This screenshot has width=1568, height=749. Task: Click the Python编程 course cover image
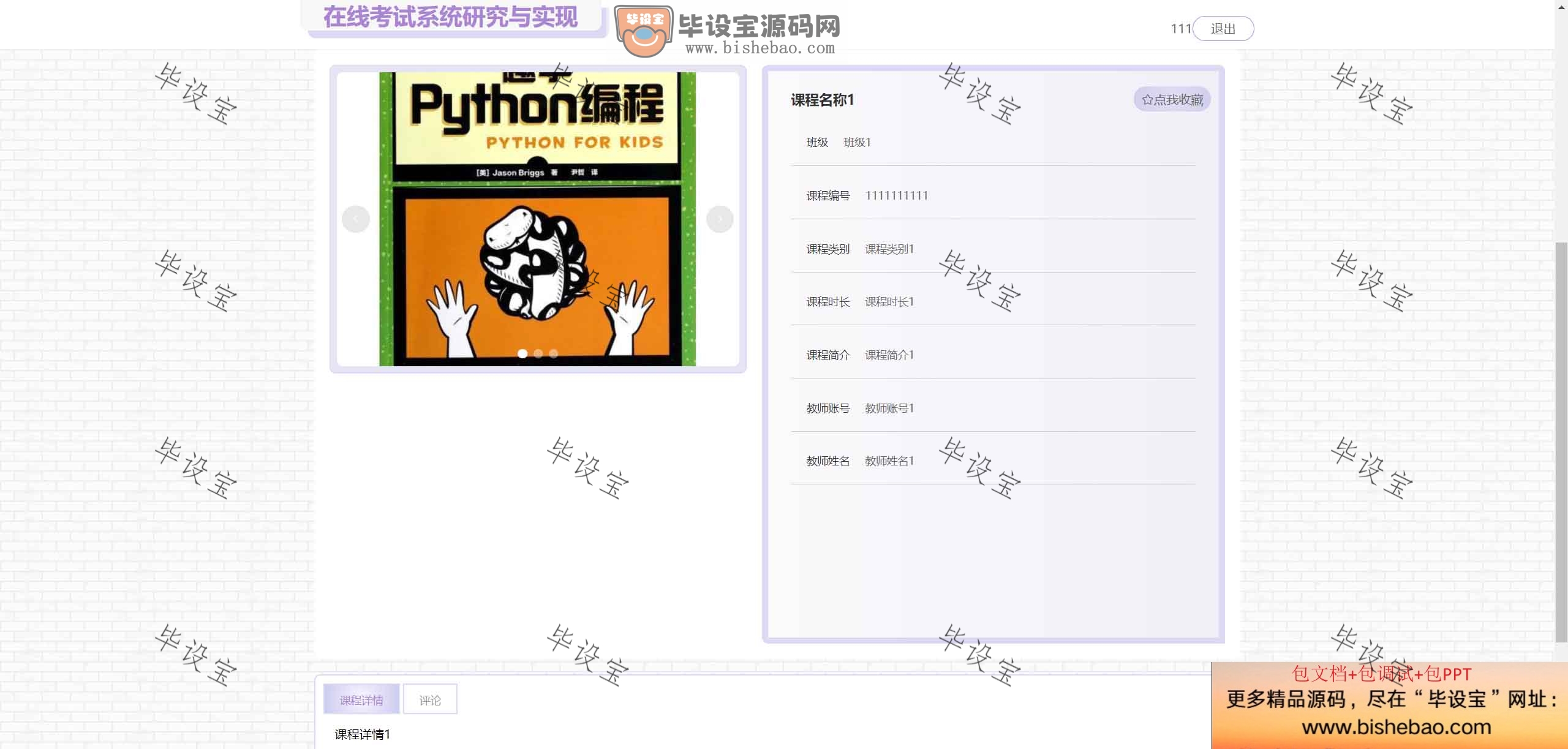pyautogui.click(x=537, y=219)
